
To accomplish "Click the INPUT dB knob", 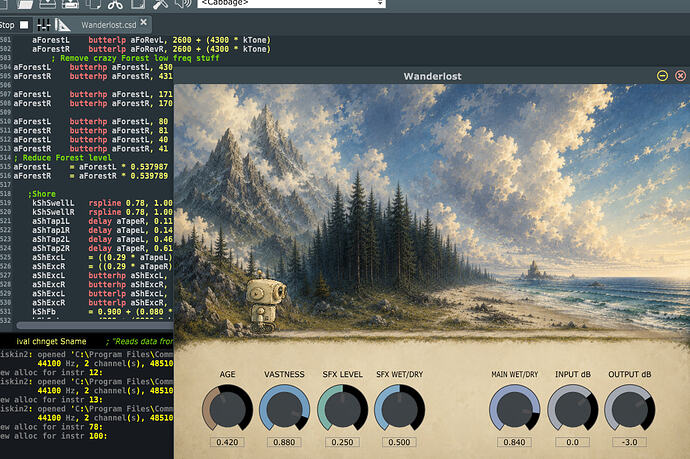I will pyautogui.click(x=573, y=408).
